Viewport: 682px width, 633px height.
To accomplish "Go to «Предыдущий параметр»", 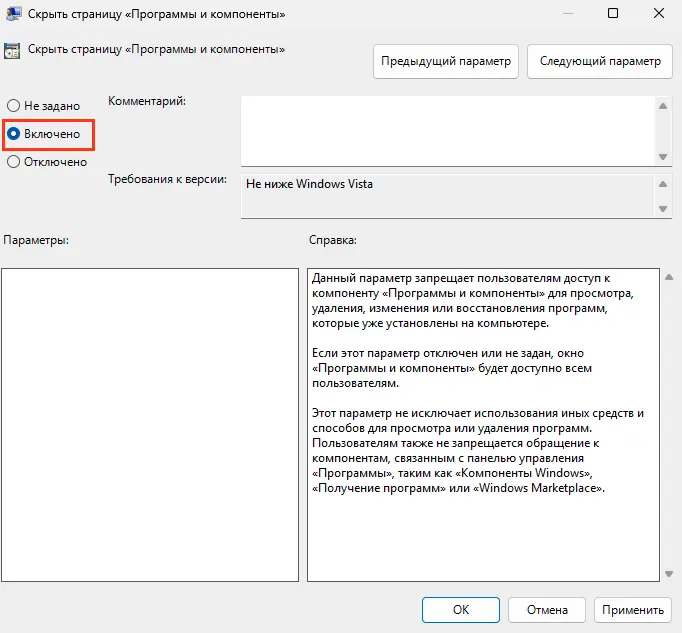I will [446, 61].
